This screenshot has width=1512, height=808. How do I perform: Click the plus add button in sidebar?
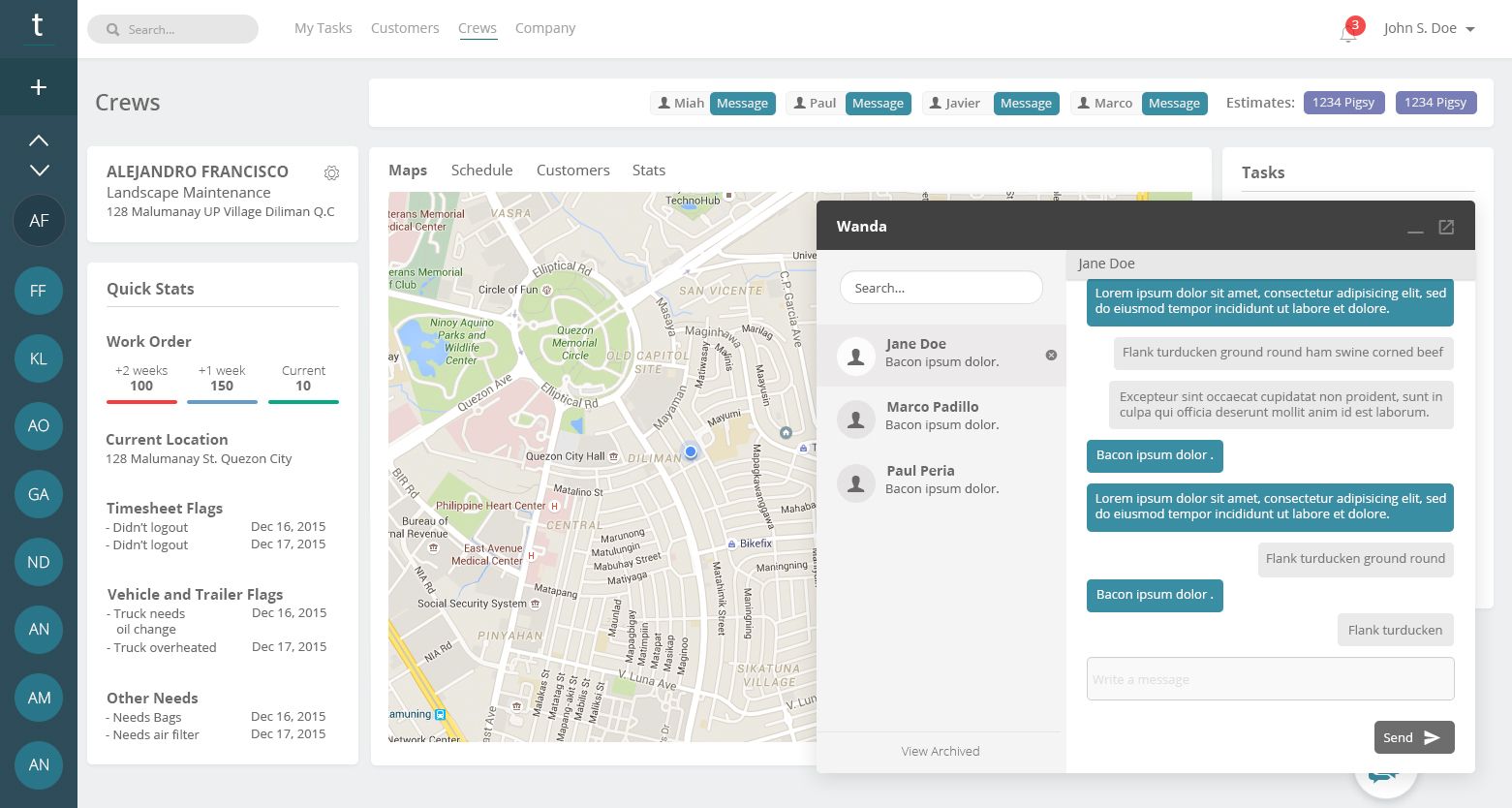(x=39, y=87)
